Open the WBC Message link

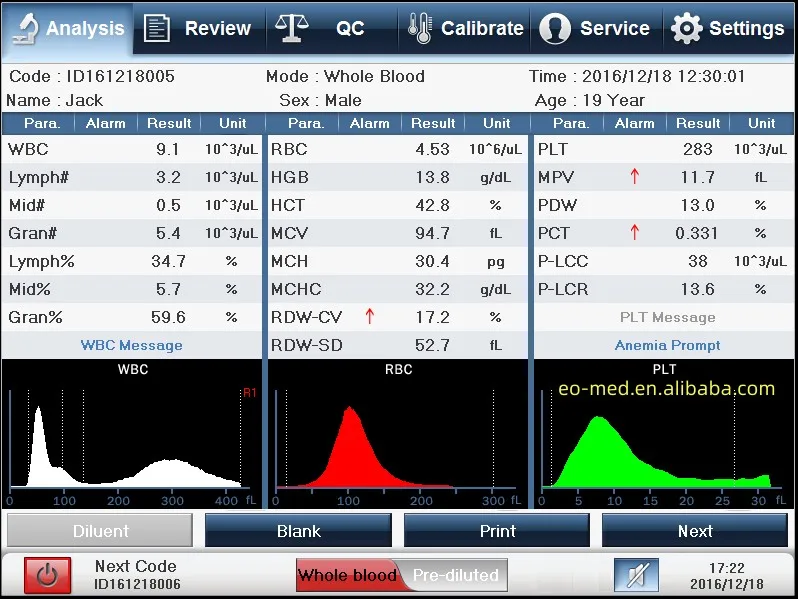(131, 345)
